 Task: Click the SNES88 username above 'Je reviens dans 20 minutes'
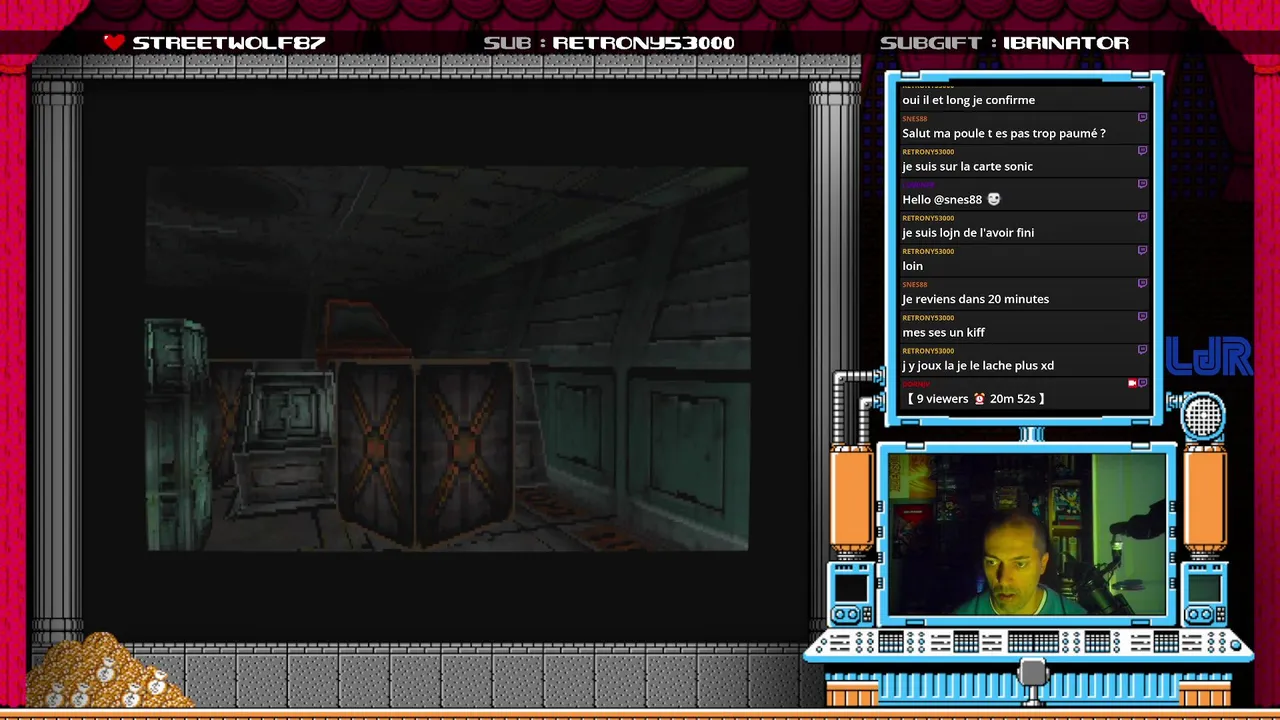(x=914, y=284)
